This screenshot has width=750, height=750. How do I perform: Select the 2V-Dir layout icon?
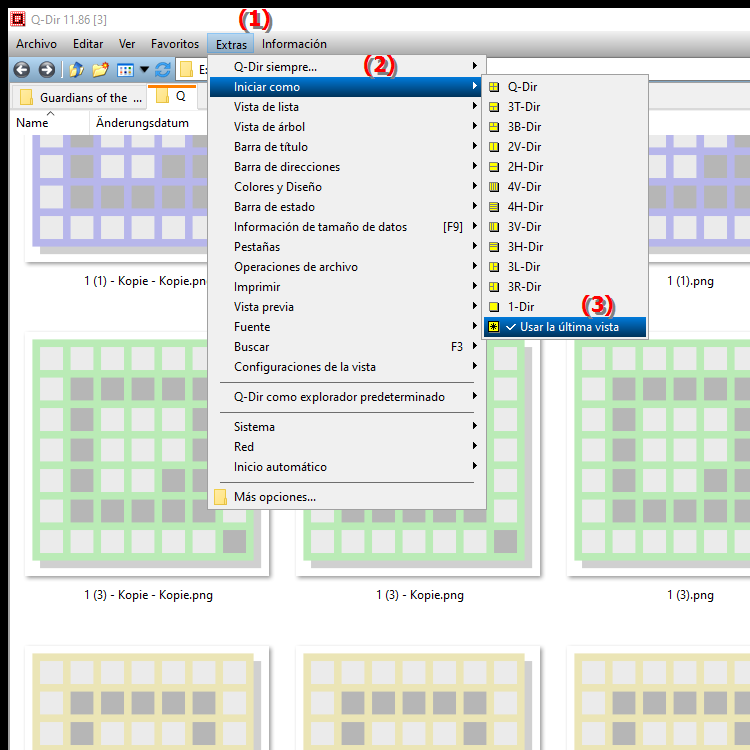pyautogui.click(x=494, y=147)
